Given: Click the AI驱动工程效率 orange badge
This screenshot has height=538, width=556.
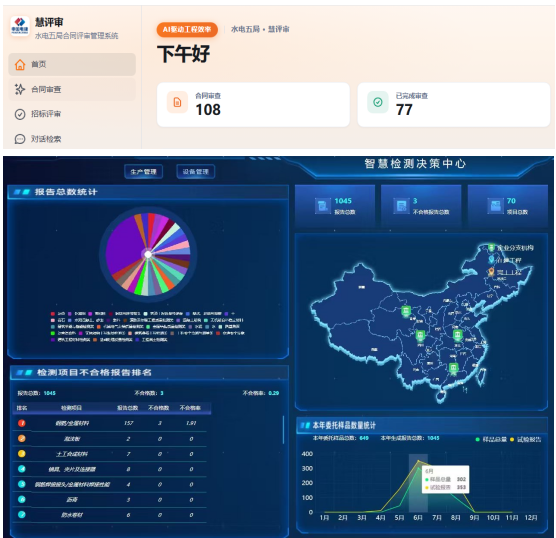Looking at the screenshot, I should pos(187,29).
